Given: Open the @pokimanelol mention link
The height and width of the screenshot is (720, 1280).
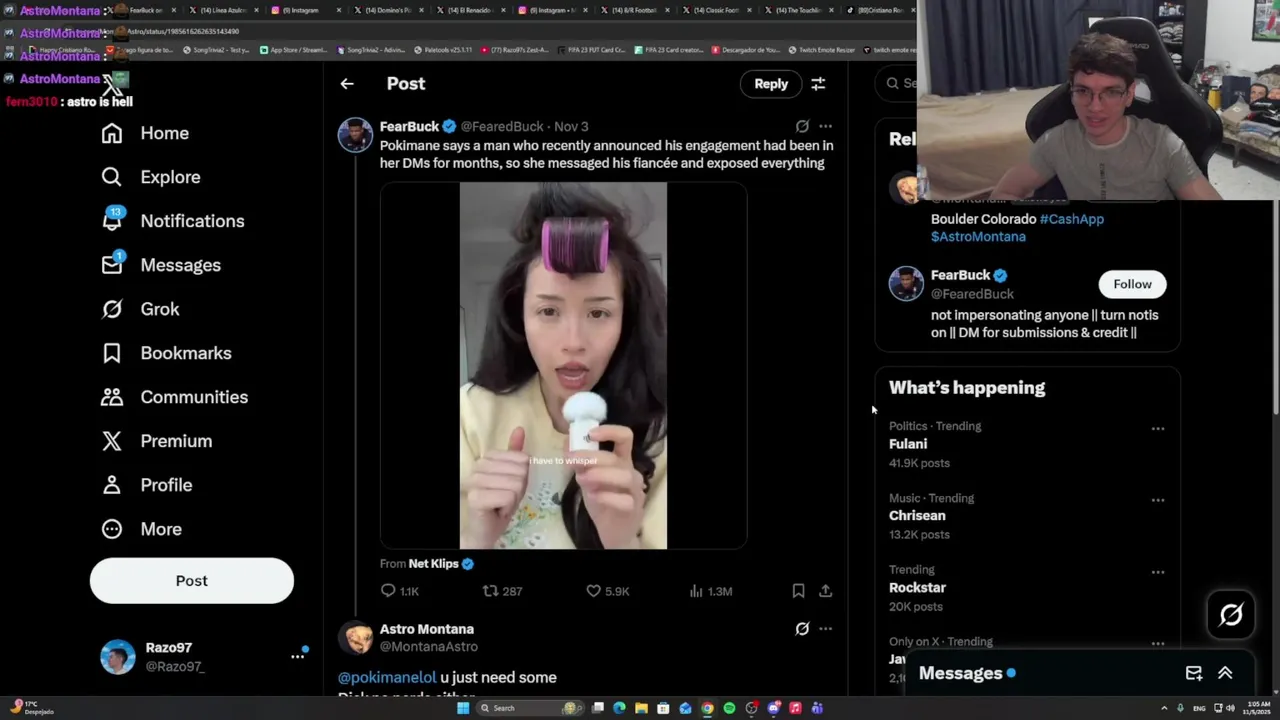Looking at the screenshot, I should (387, 677).
